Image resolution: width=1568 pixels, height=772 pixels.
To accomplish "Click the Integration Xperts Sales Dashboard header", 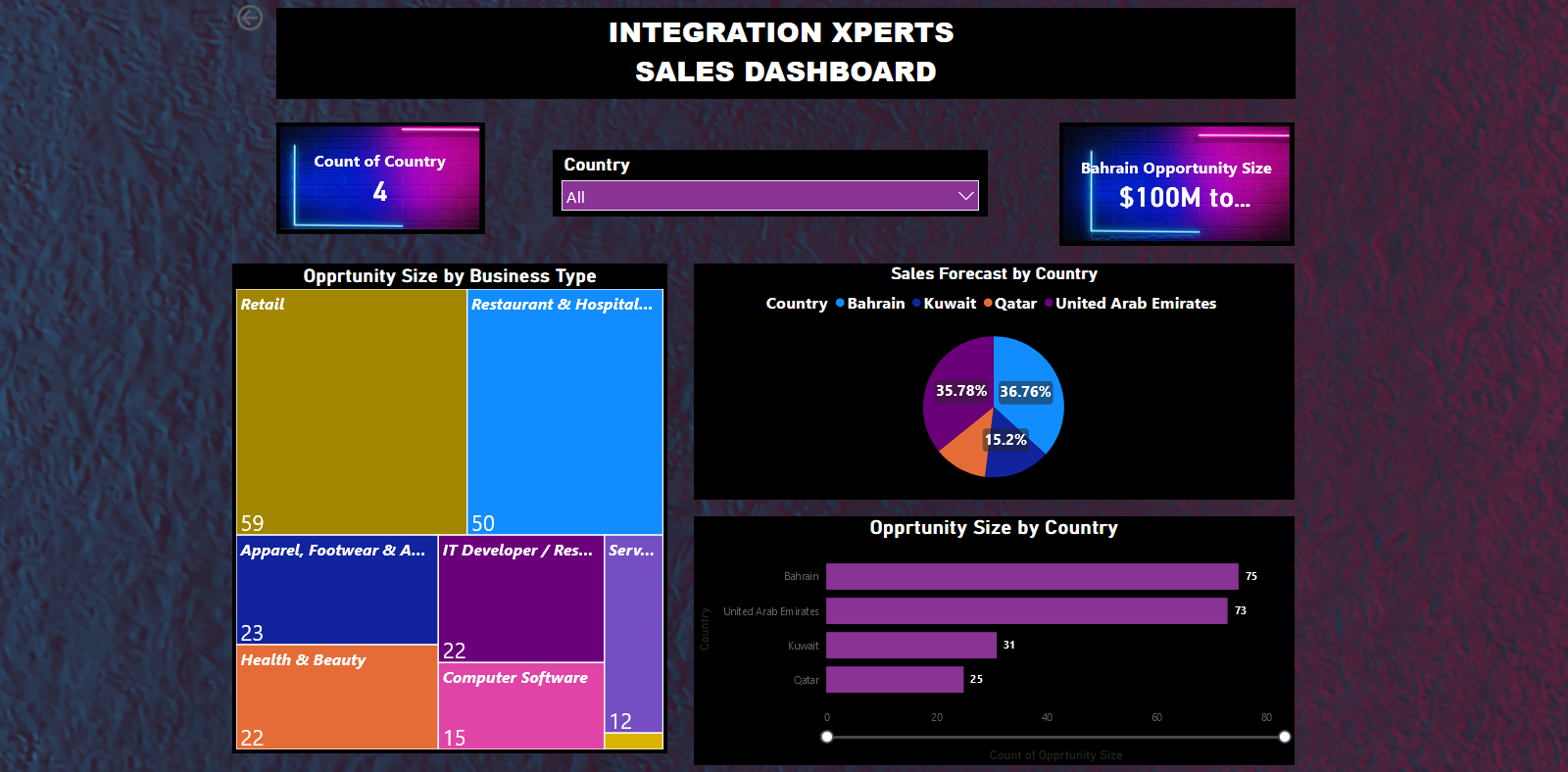I will point(785,52).
